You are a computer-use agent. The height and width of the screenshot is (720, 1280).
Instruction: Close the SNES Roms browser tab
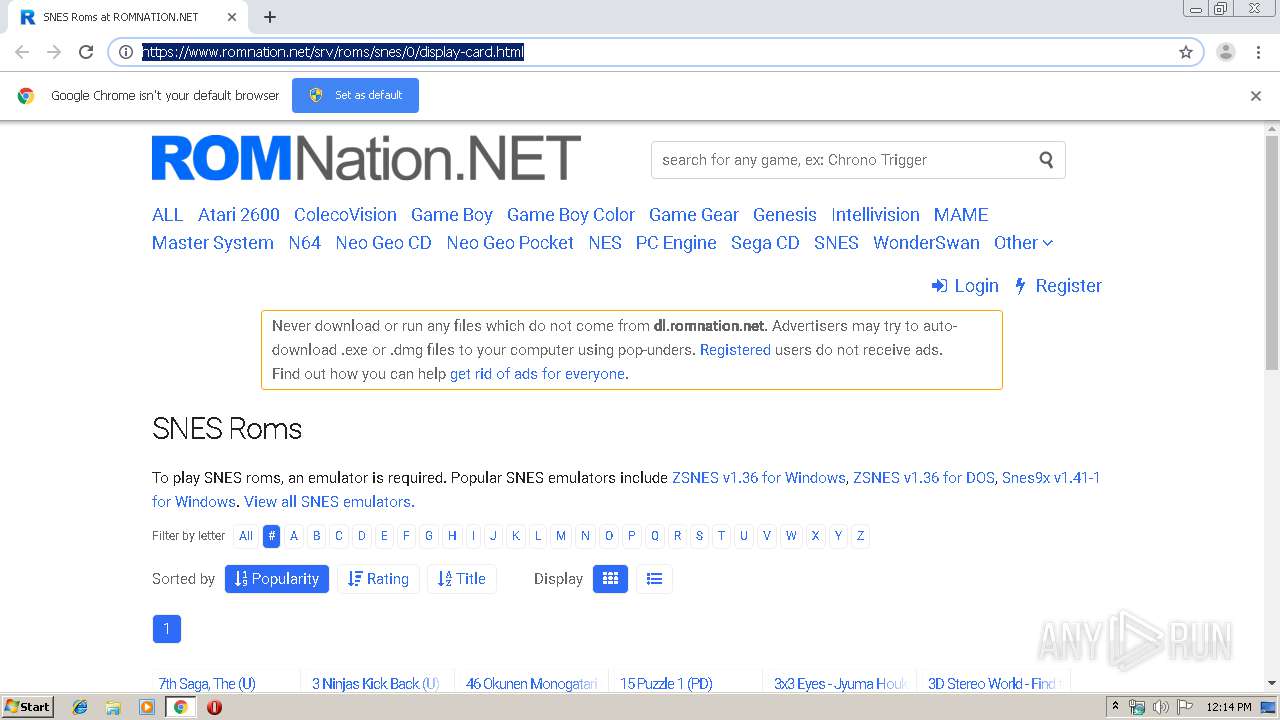point(232,17)
